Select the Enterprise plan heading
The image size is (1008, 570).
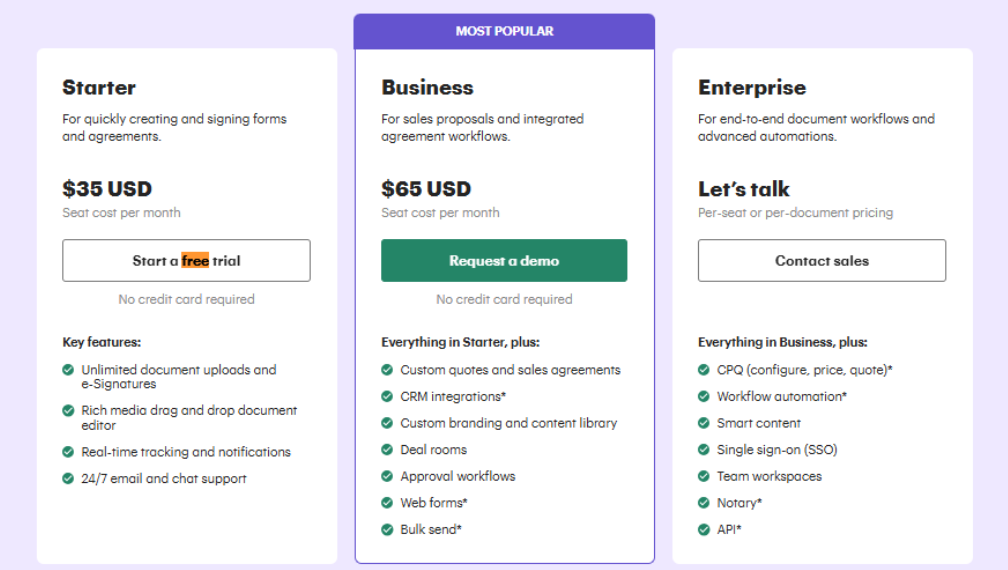coord(752,88)
